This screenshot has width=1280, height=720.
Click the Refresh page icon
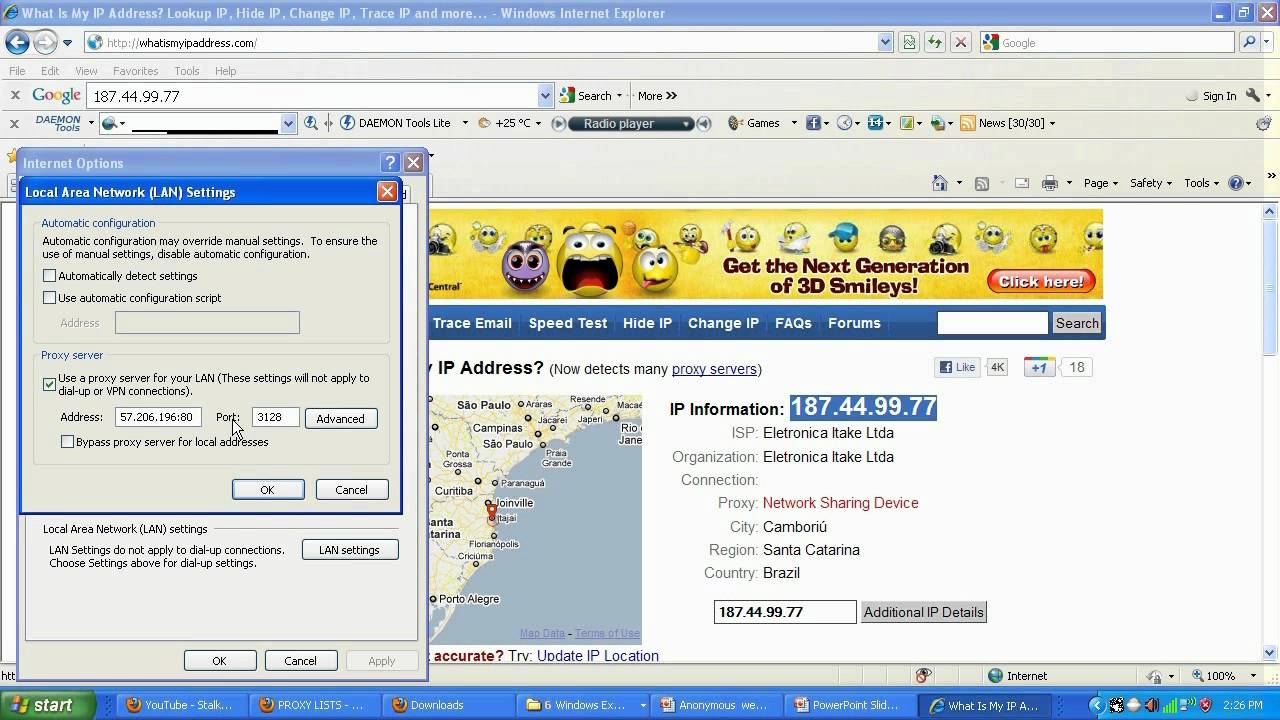pyautogui.click(x=934, y=42)
